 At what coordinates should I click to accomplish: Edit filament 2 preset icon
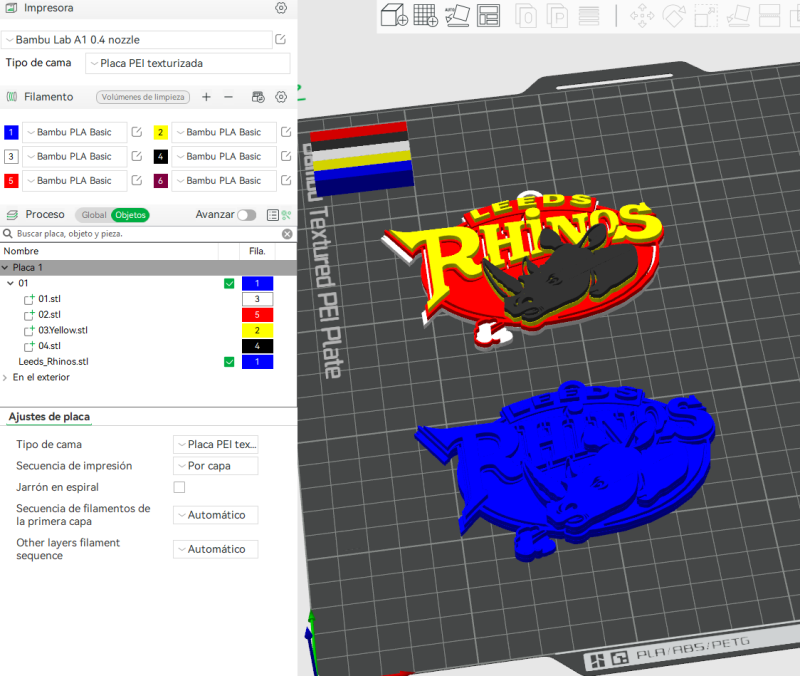[286, 132]
